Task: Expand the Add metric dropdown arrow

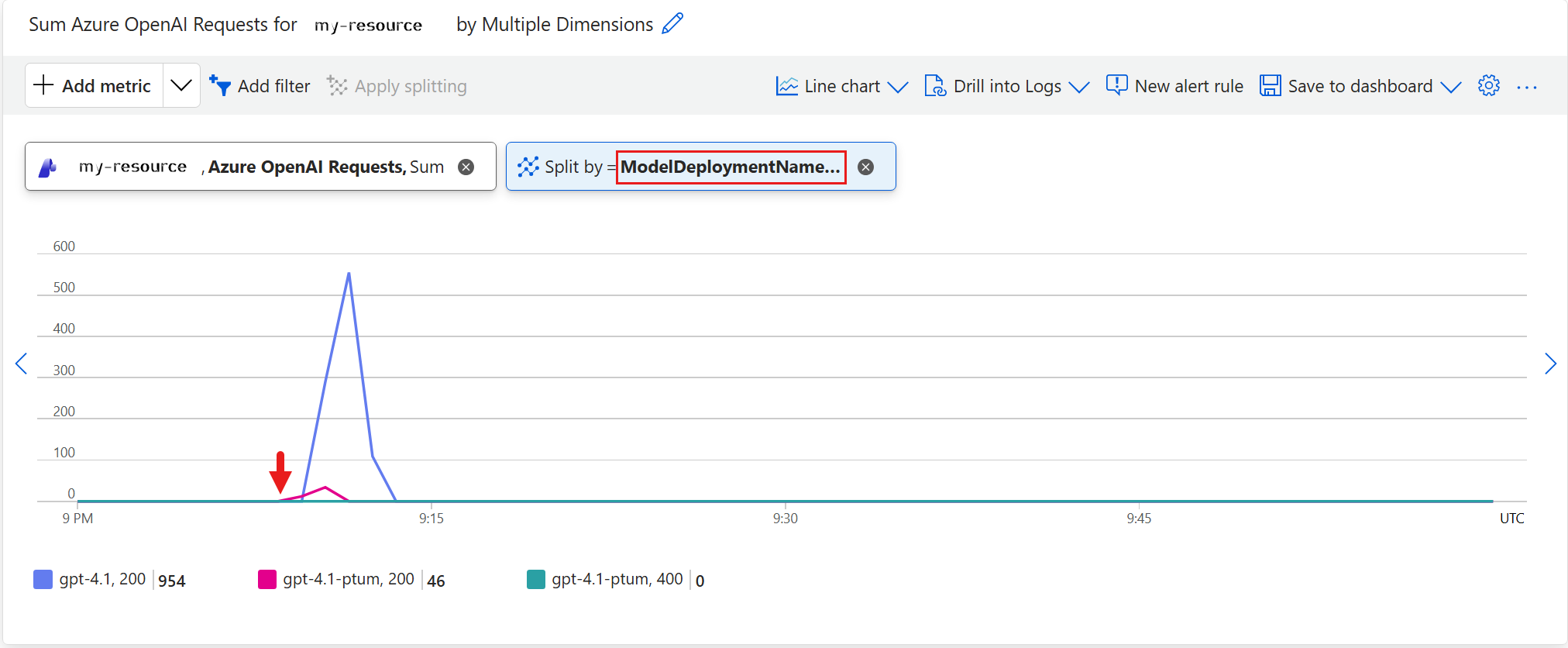Action: [x=181, y=85]
